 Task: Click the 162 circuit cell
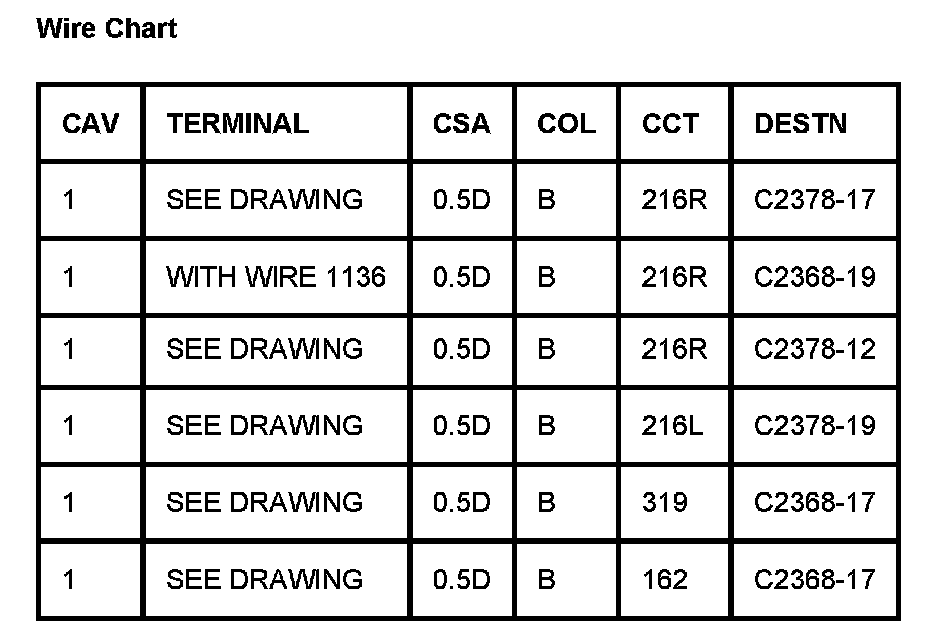click(665, 579)
